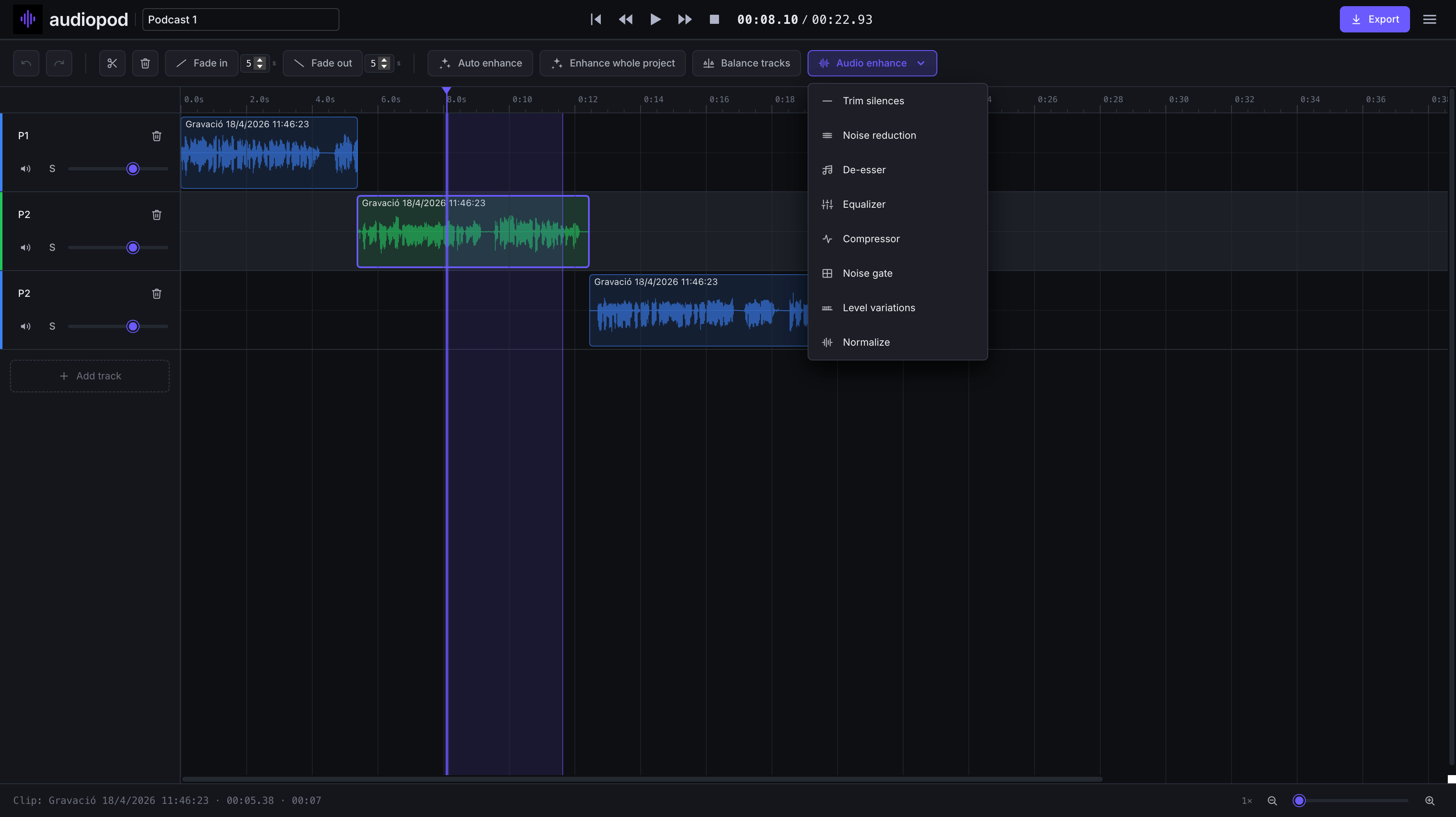The height and width of the screenshot is (817, 1456).
Task: Skip to the project start
Action: click(x=596, y=19)
